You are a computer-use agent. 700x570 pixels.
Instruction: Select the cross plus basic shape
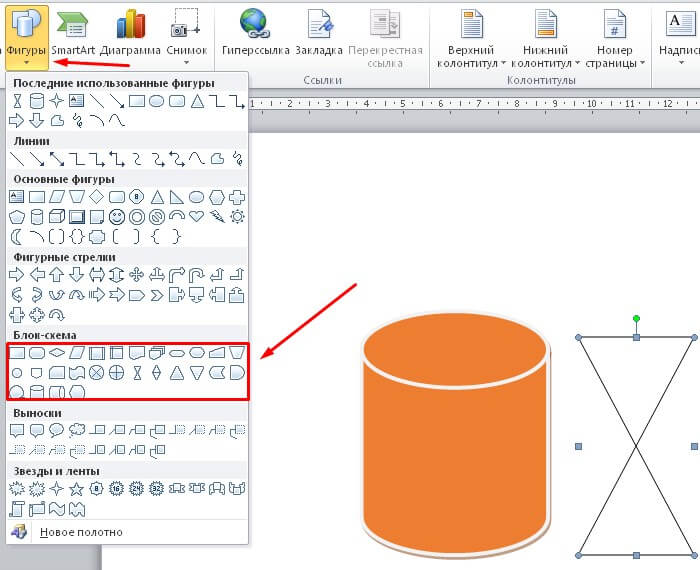click(x=237, y=197)
